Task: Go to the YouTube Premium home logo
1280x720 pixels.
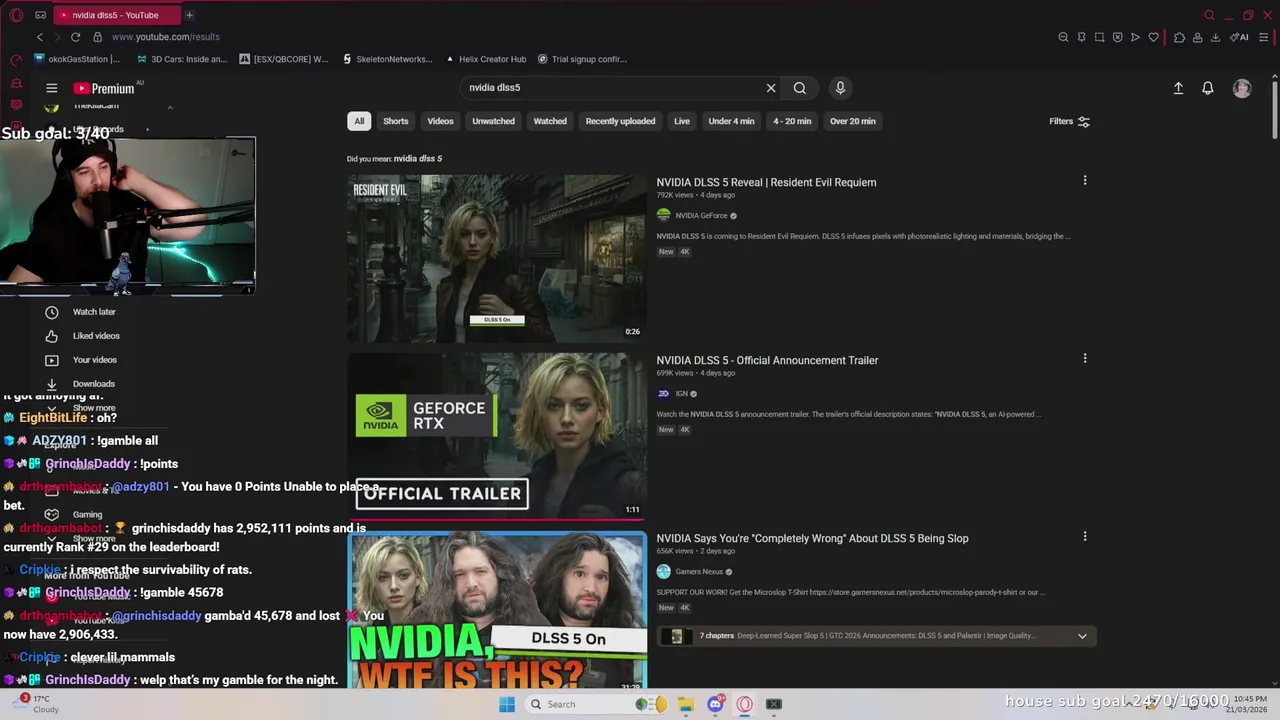Action: point(104,88)
